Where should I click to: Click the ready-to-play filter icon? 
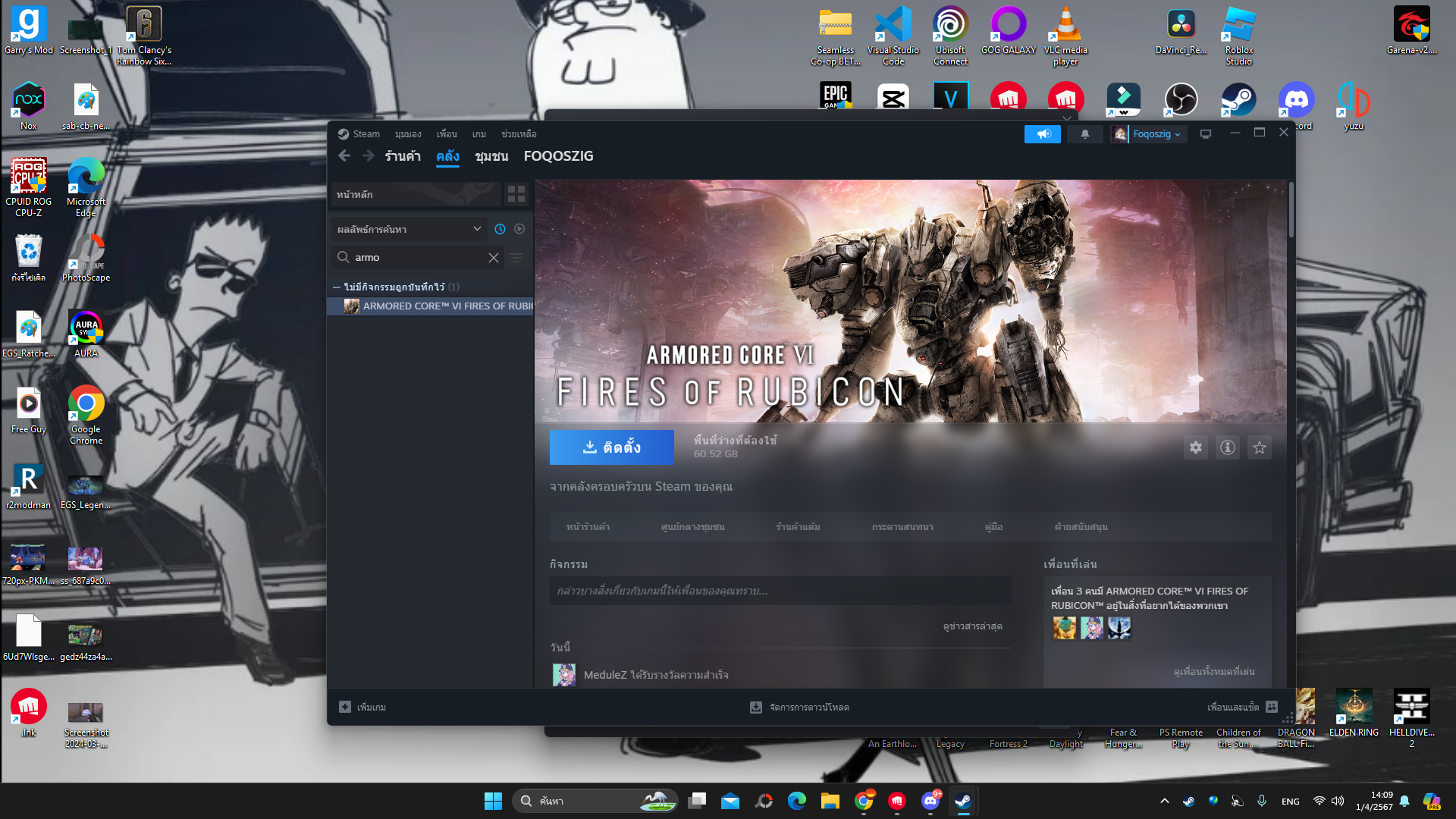coord(519,229)
